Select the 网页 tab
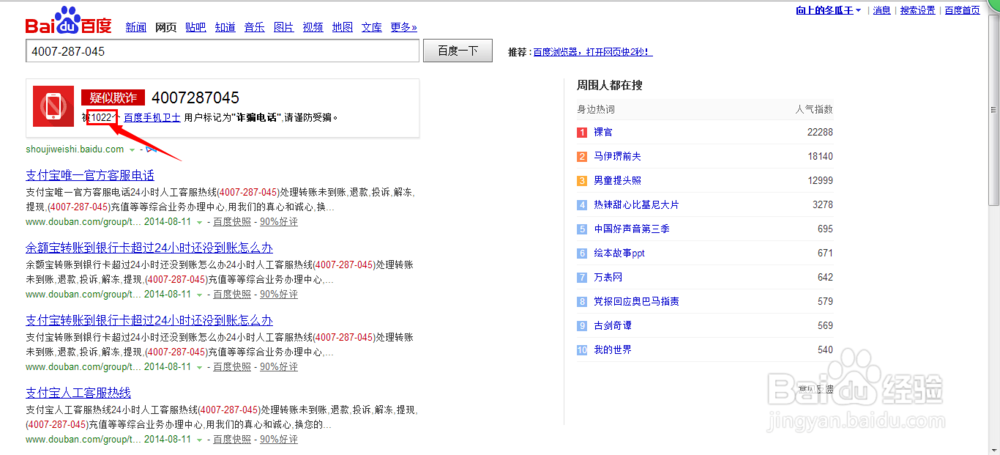Screen dimensions: 1000x455 point(166,27)
